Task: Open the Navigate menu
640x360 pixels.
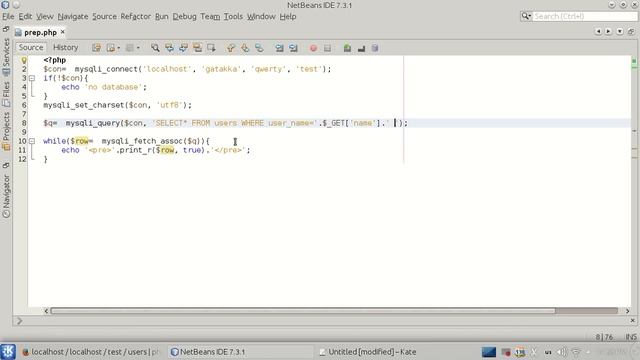Action: coord(73,16)
